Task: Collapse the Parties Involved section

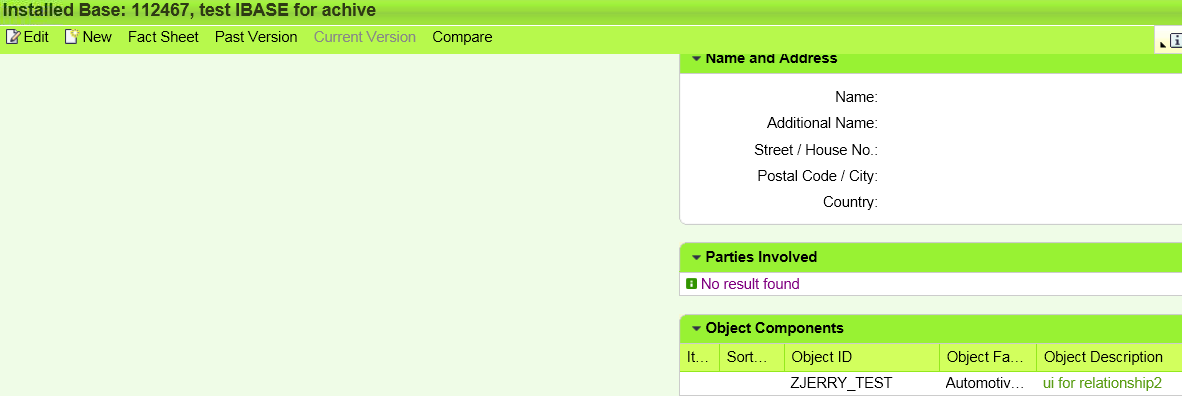Action: tap(696, 257)
